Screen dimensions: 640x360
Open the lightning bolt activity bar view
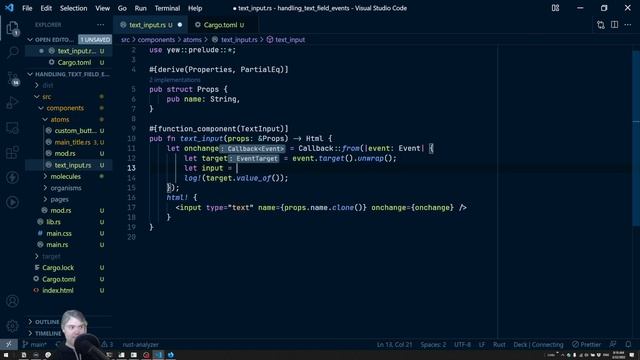click(x=12, y=177)
